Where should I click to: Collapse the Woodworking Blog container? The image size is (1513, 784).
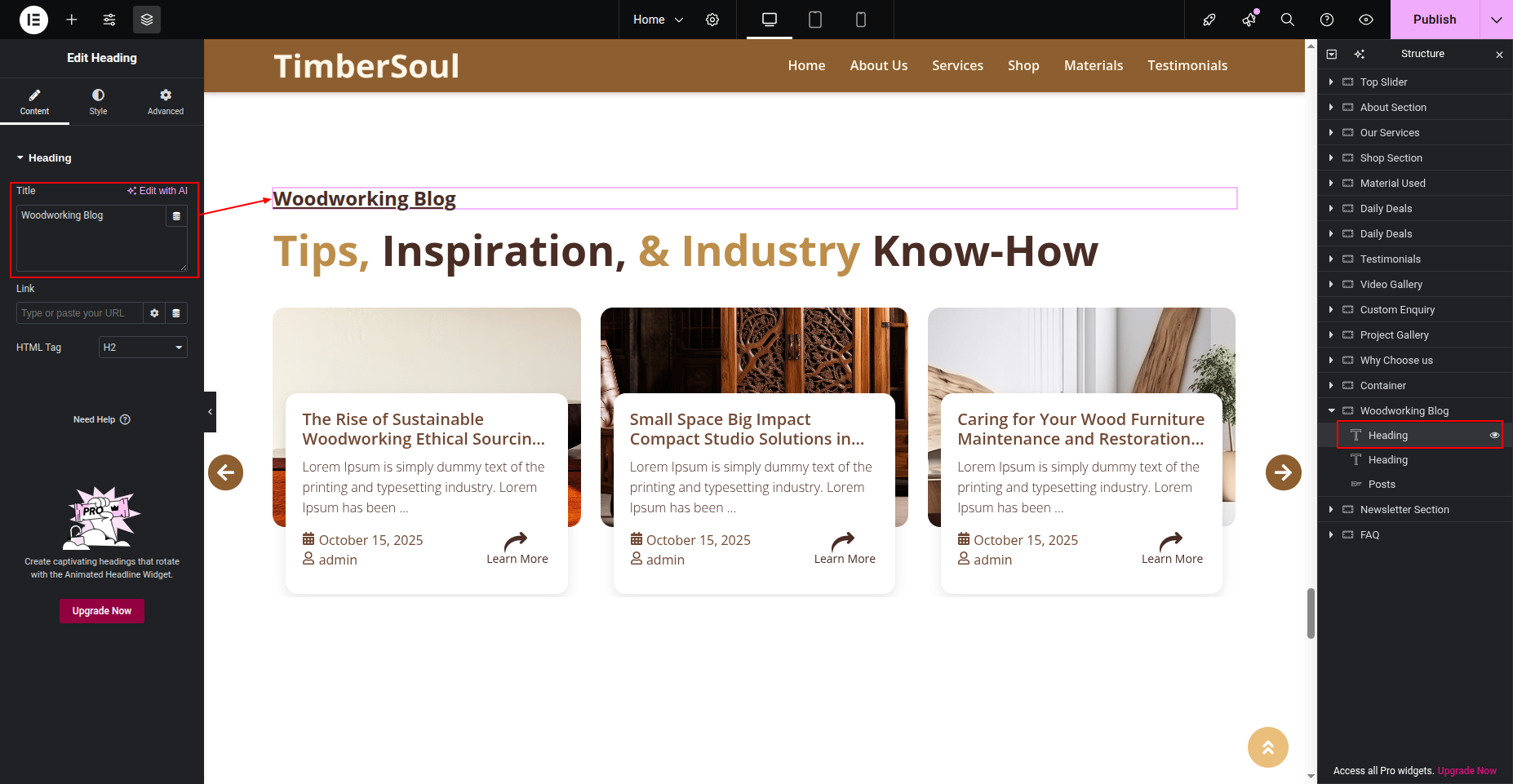[1331, 411]
